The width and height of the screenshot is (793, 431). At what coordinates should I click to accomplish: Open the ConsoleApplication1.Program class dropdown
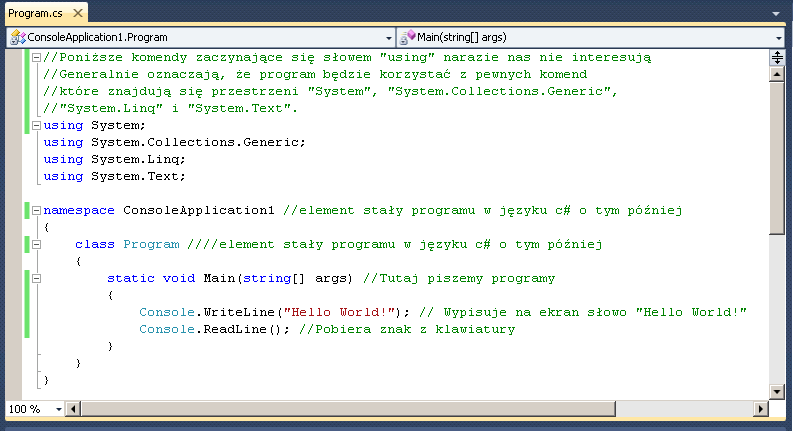pos(388,38)
